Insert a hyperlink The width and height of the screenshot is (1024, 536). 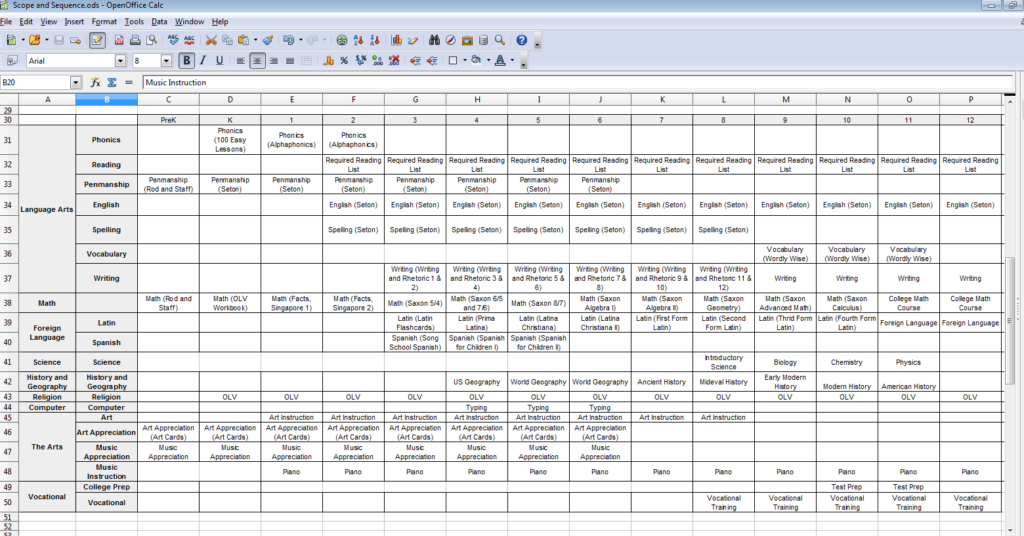[x=342, y=40]
